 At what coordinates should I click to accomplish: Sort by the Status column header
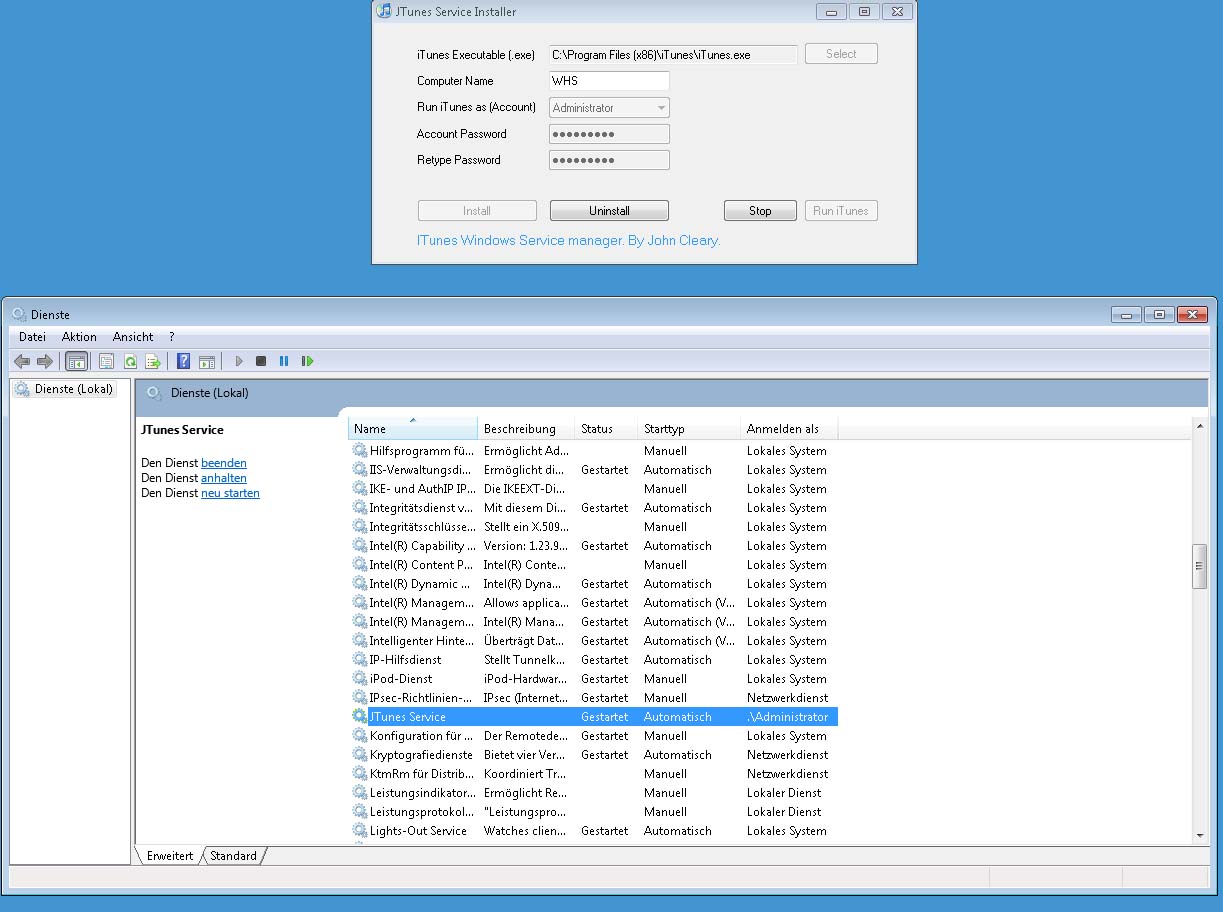point(606,428)
